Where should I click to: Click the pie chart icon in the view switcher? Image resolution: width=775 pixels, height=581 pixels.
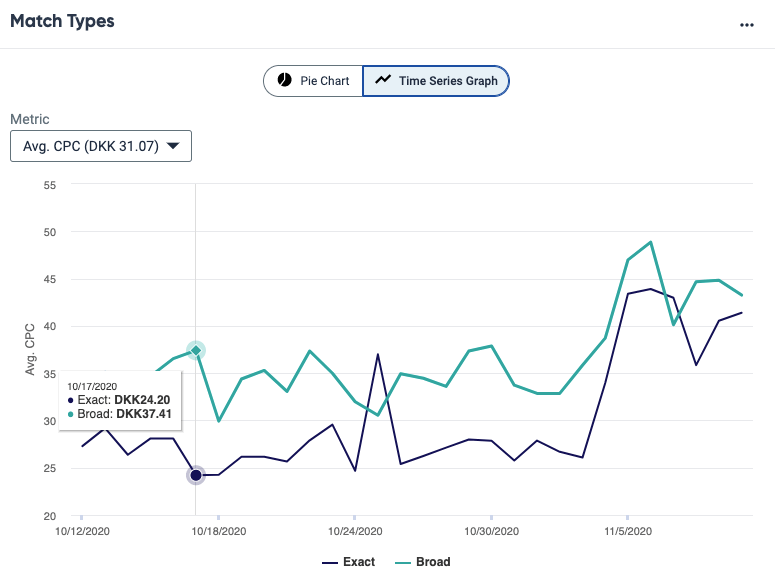[x=284, y=81]
